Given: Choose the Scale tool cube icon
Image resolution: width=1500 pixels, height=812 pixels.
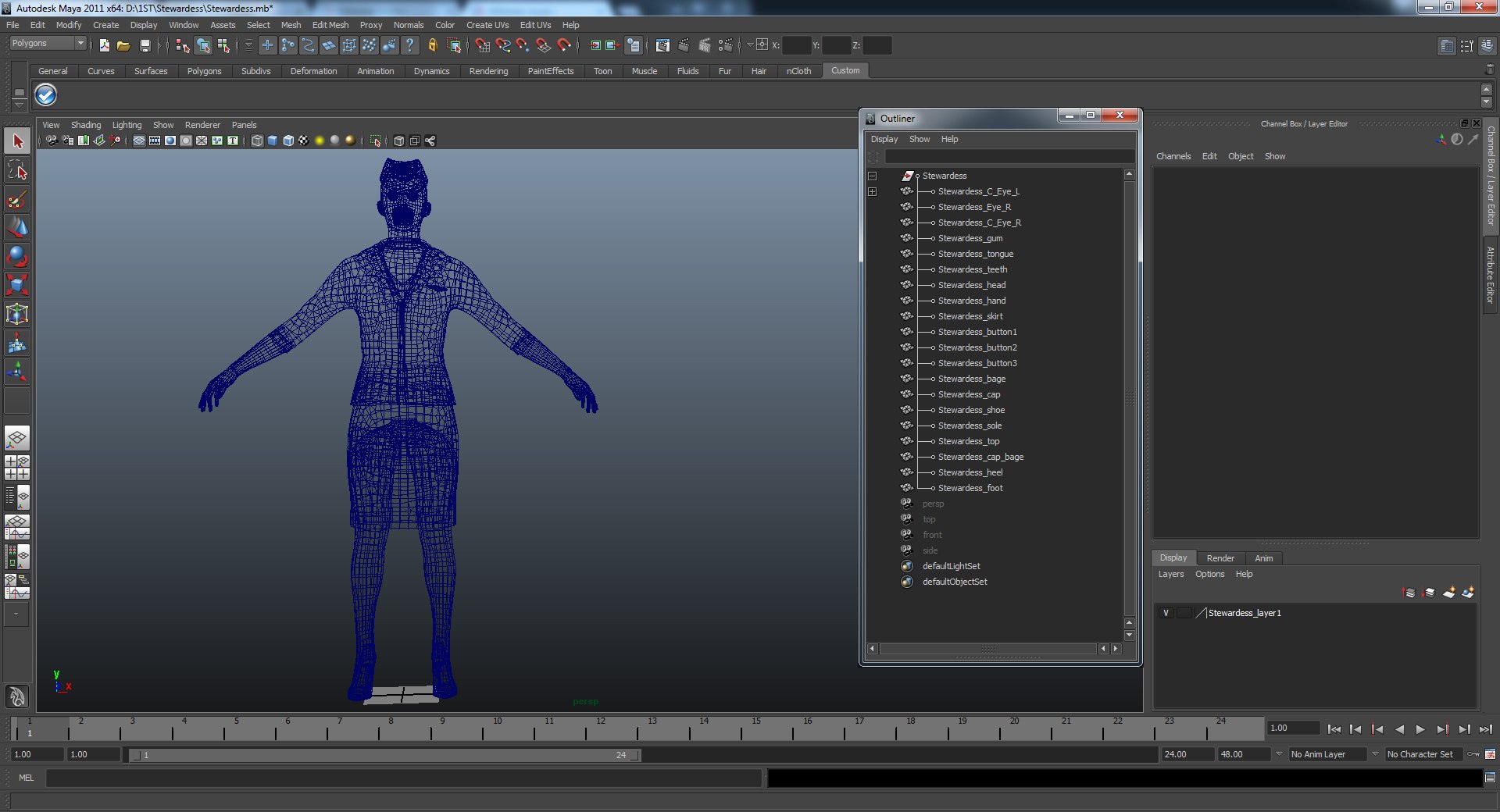Looking at the screenshot, I should [x=17, y=286].
